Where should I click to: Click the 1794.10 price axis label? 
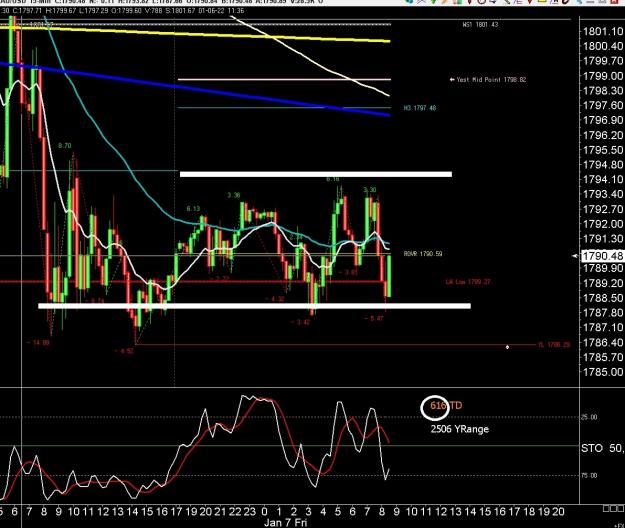coord(603,180)
